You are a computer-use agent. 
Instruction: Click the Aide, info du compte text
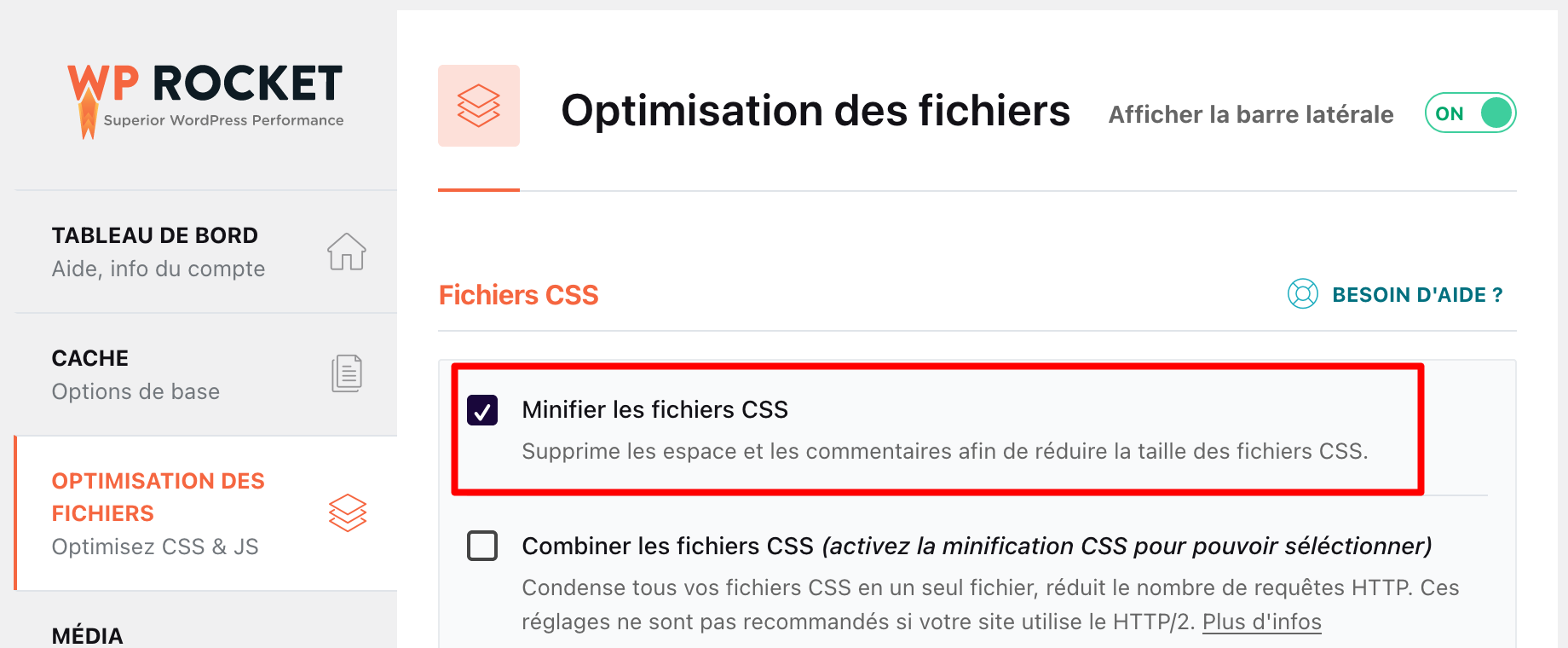[x=159, y=268]
